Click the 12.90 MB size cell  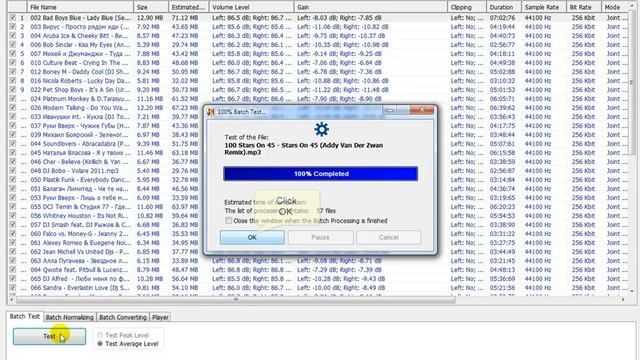[150, 18]
